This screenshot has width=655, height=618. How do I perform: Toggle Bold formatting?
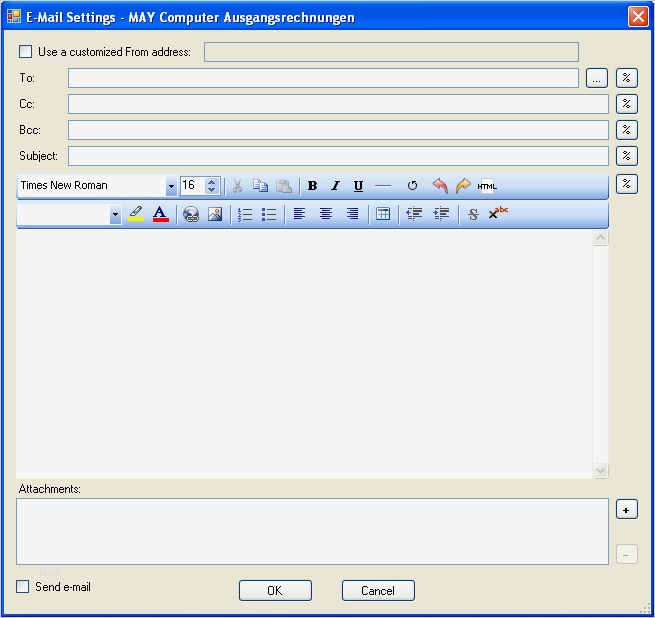312,186
